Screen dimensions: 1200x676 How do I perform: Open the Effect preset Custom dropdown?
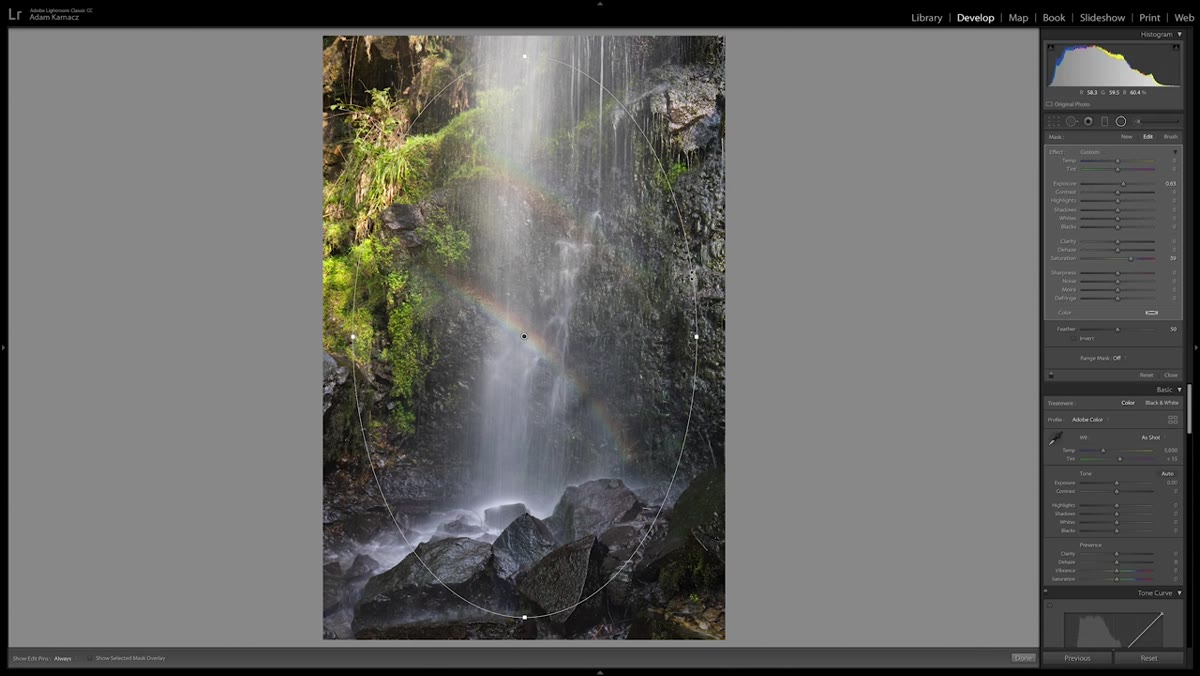click(1090, 152)
